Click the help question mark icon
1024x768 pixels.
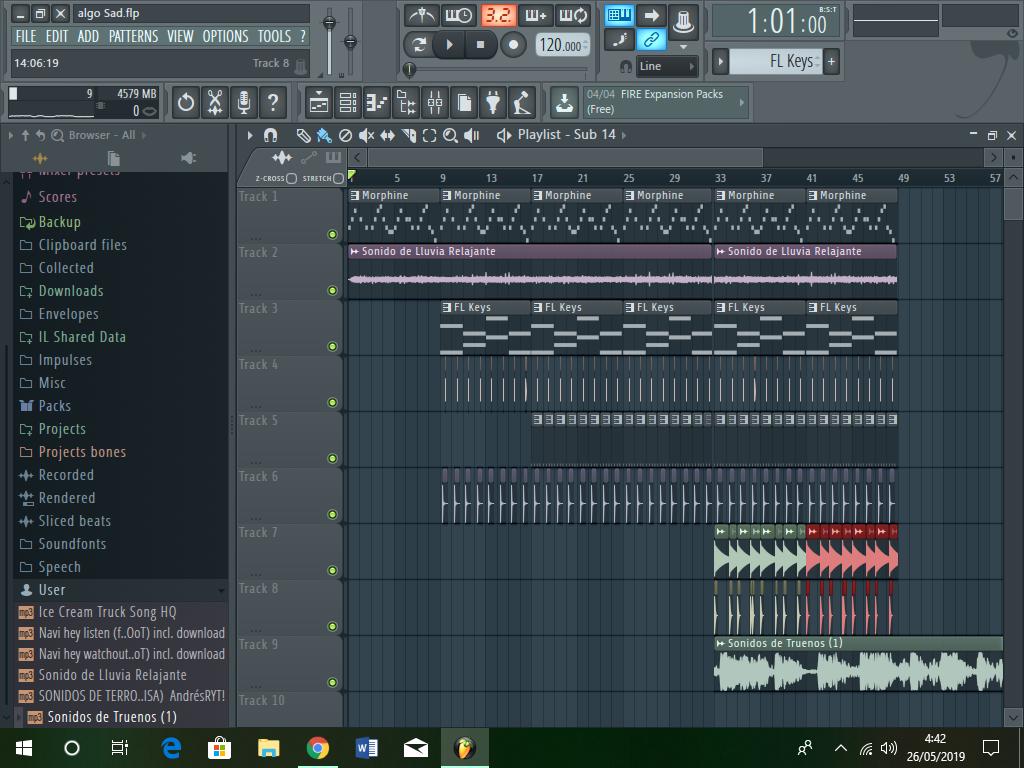tap(273, 103)
